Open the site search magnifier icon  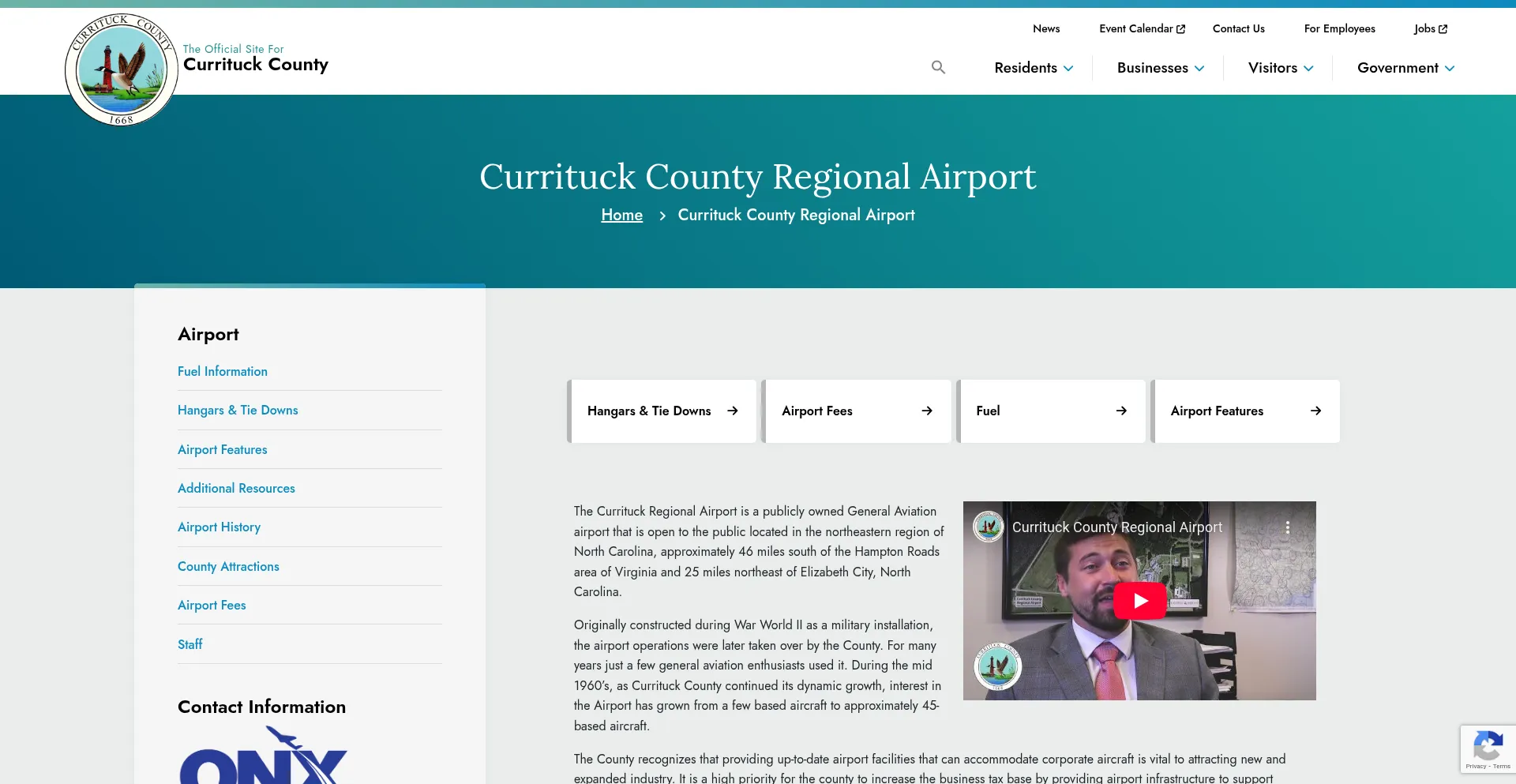pyautogui.click(x=938, y=68)
